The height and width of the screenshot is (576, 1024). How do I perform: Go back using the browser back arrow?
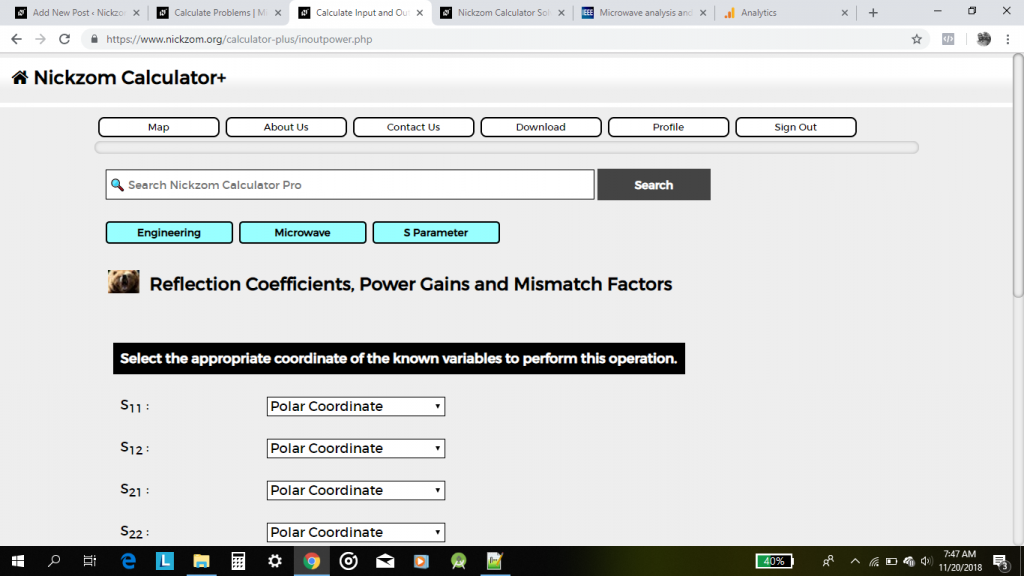click(x=16, y=39)
